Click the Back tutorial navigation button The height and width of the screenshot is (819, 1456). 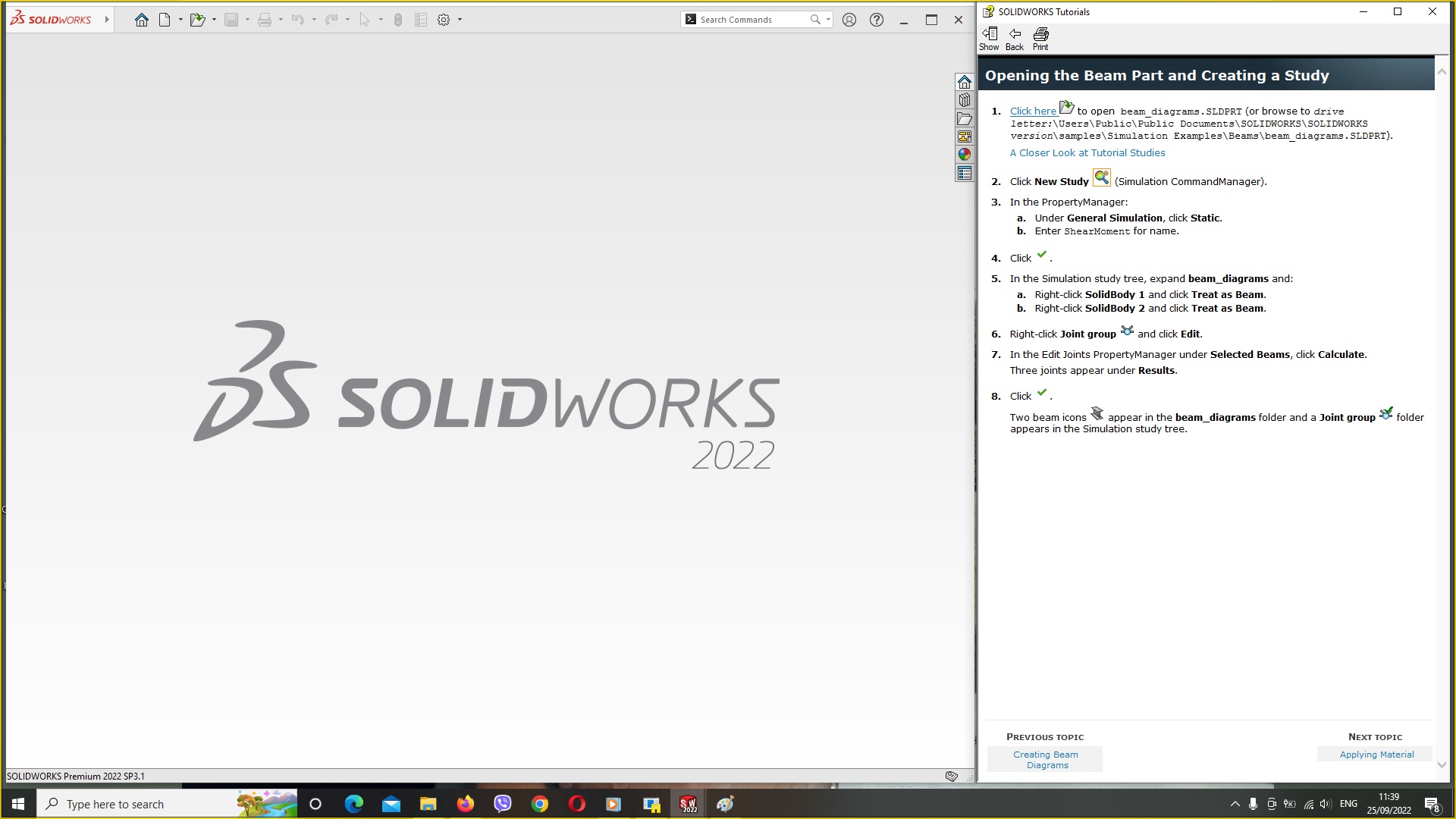pyautogui.click(x=1015, y=37)
